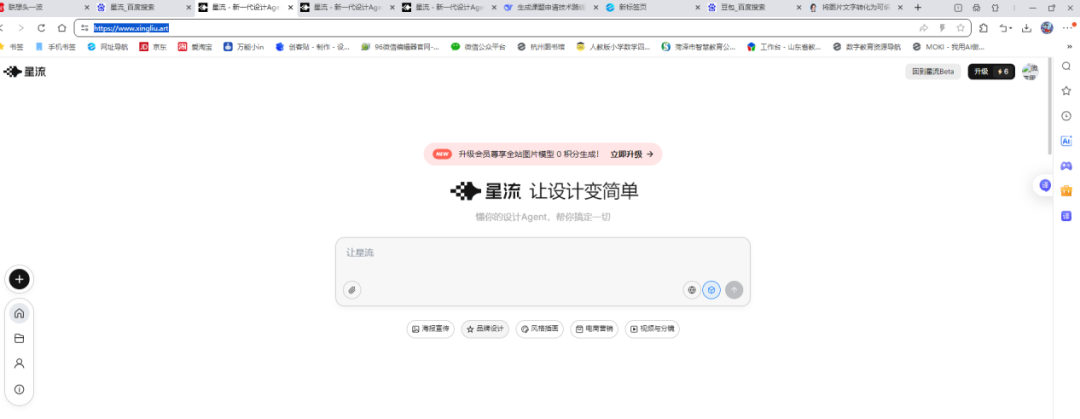Open the browser extensions puzzle icon

pyautogui.click(x=983, y=28)
